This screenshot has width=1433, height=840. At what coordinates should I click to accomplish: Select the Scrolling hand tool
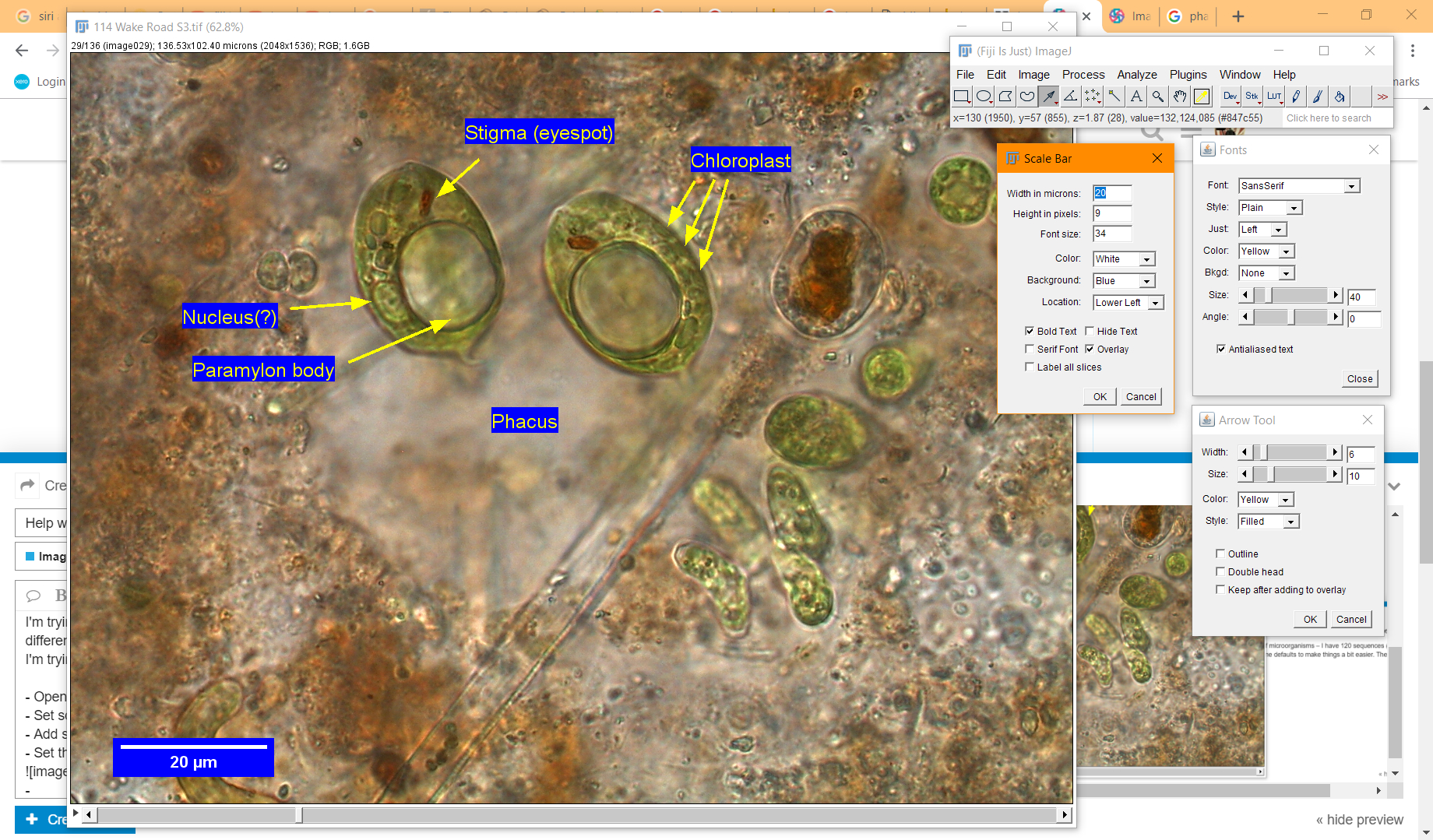pyautogui.click(x=1179, y=96)
